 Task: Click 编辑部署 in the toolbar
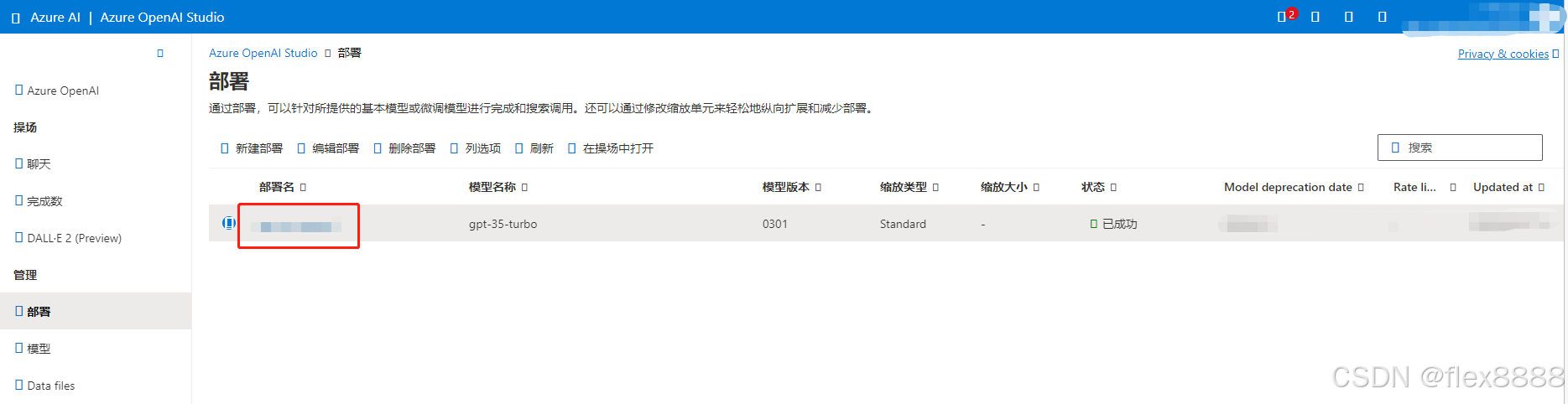pyautogui.click(x=328, y=148)
